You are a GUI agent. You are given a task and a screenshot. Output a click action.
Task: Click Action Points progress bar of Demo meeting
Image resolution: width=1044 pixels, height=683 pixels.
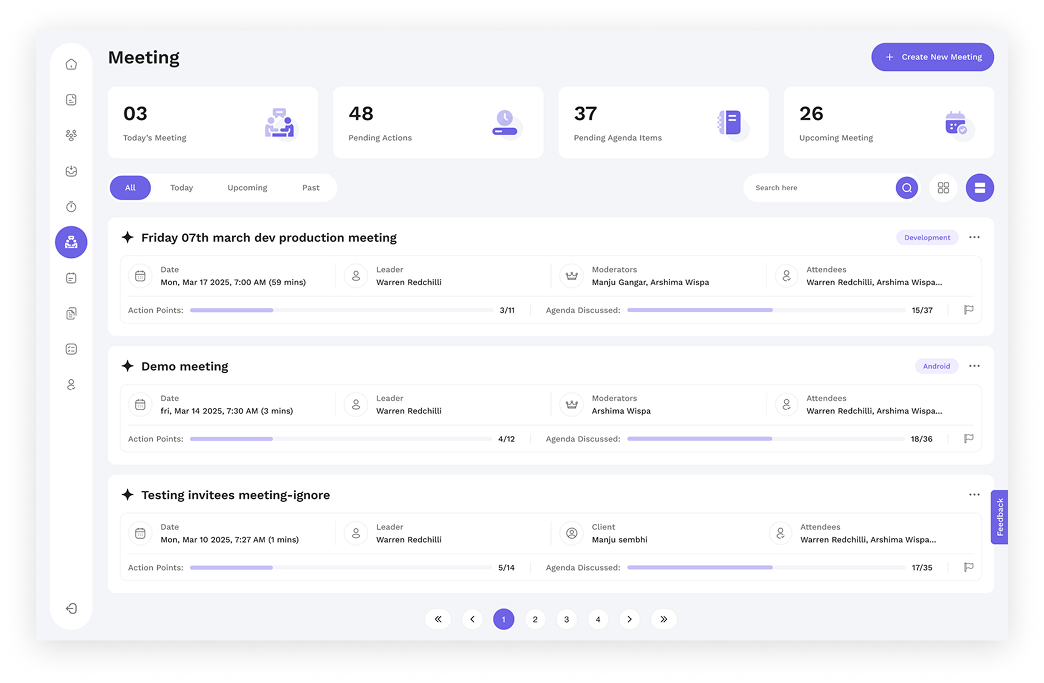(x=340, y=439)
